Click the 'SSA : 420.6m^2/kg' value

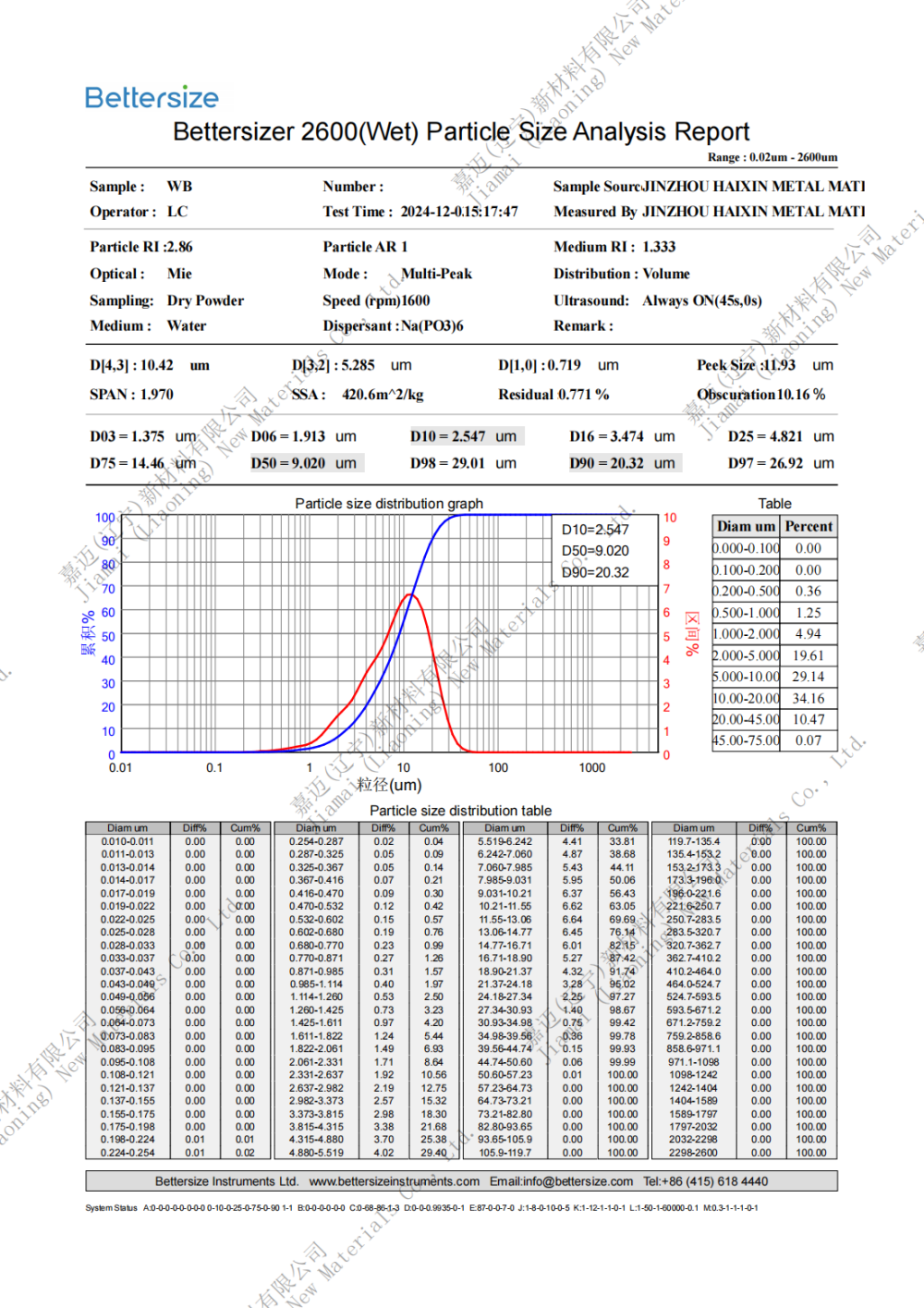(358, 395)
